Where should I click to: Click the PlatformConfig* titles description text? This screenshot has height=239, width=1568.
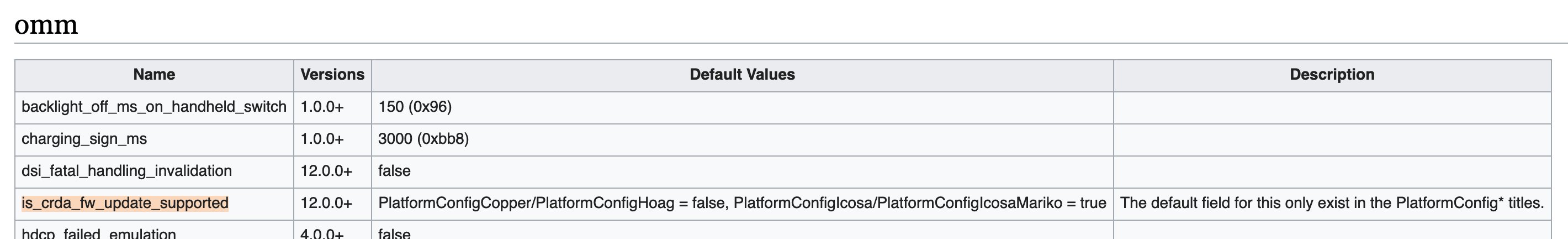pyautogui.click(x=1332, y=203)
